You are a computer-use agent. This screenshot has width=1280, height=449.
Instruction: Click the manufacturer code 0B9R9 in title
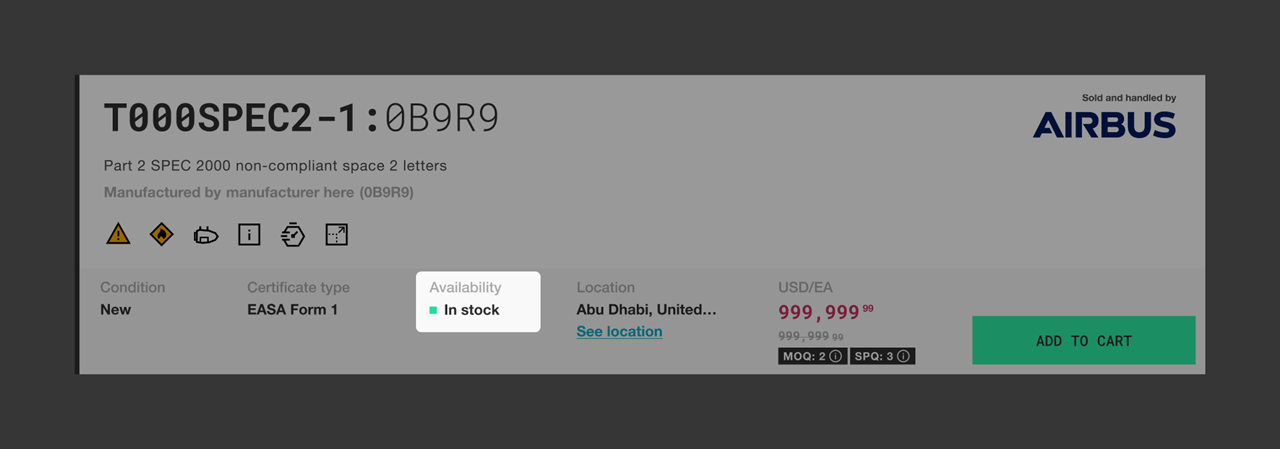[442, 118]
